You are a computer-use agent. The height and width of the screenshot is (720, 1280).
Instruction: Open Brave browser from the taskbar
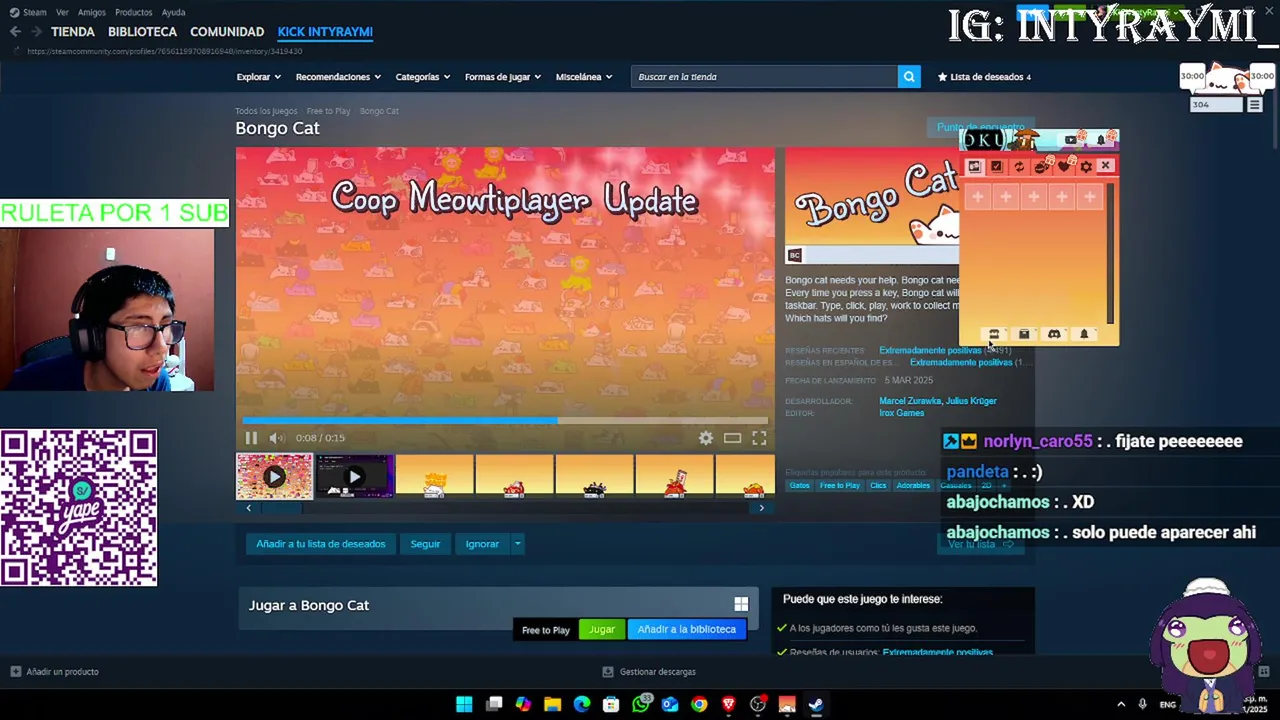(x=728, y=704)
